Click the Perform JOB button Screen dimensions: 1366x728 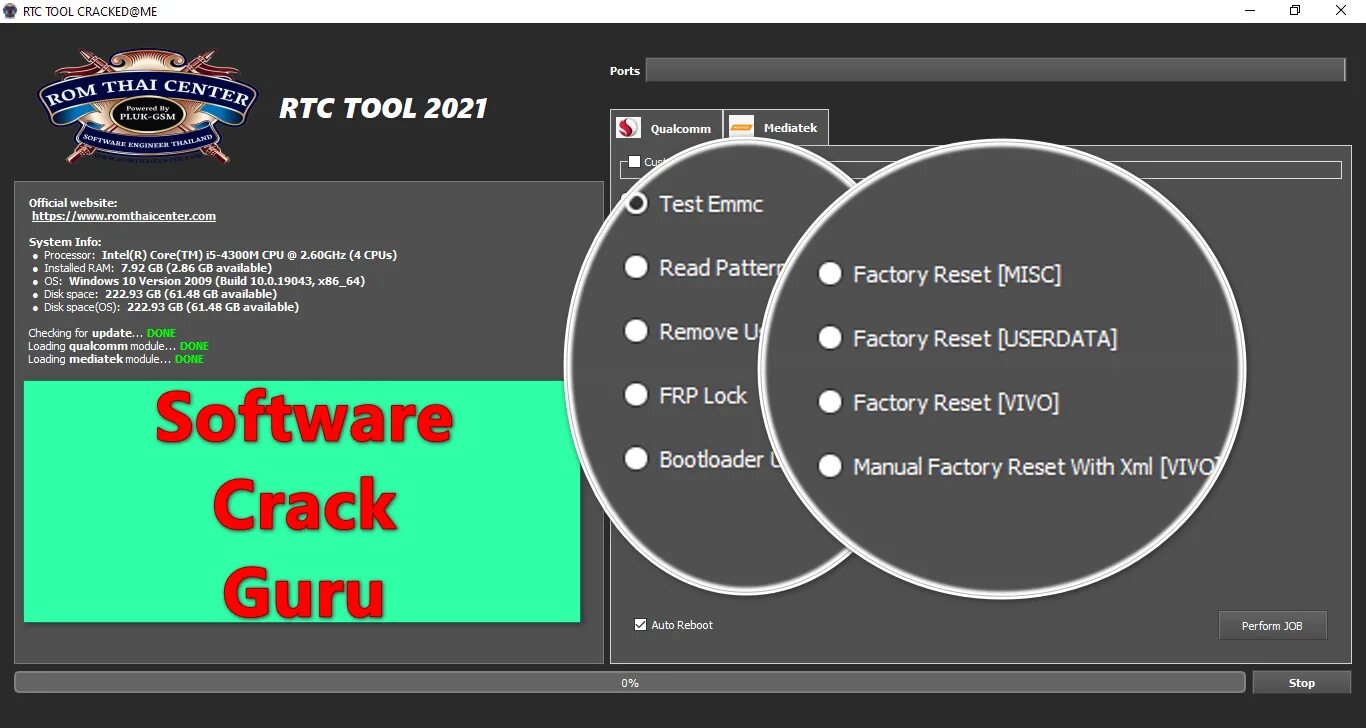[x=1272, y=626]
